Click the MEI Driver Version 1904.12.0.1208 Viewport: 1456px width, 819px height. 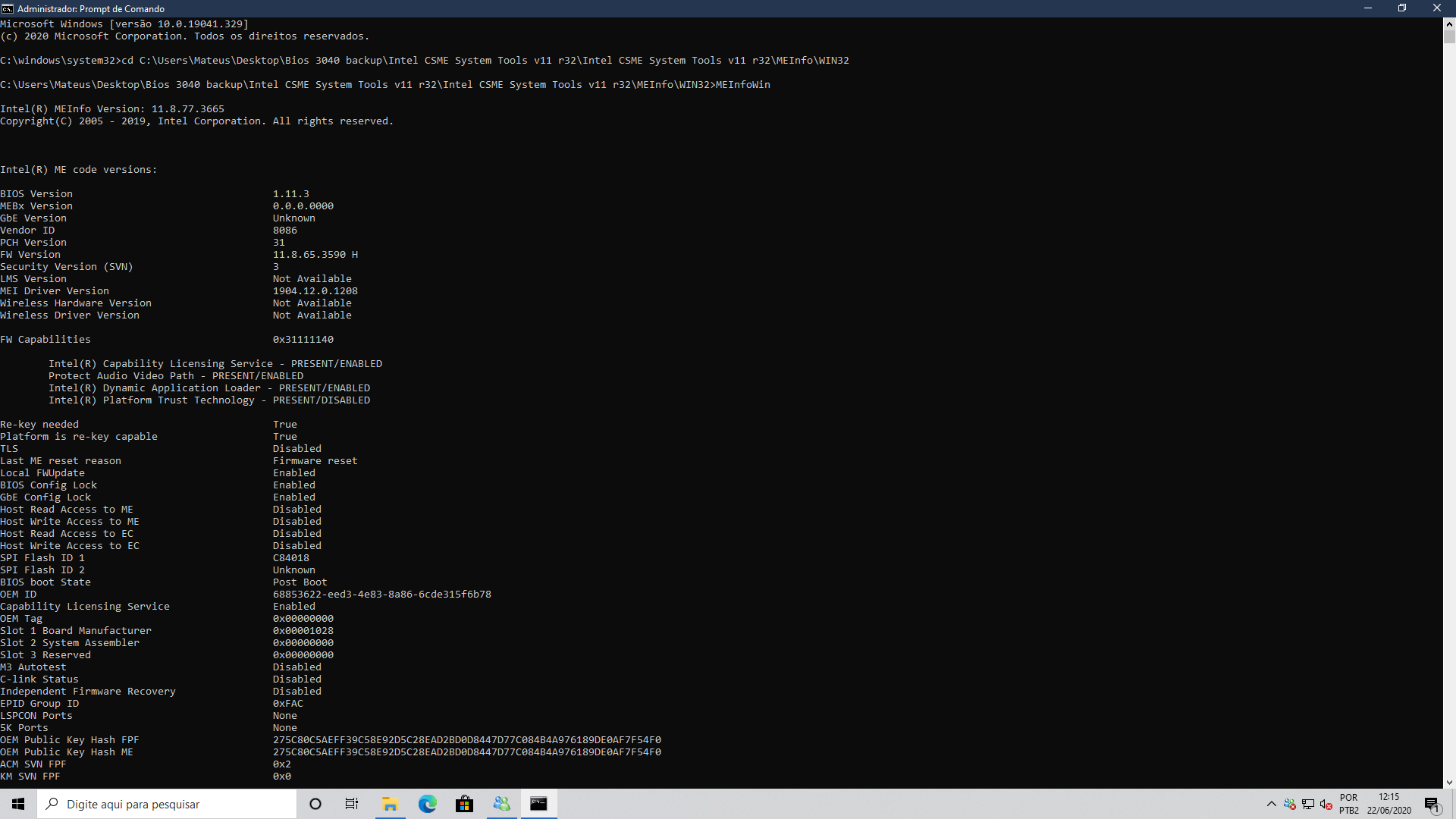(x=315, y=291)
